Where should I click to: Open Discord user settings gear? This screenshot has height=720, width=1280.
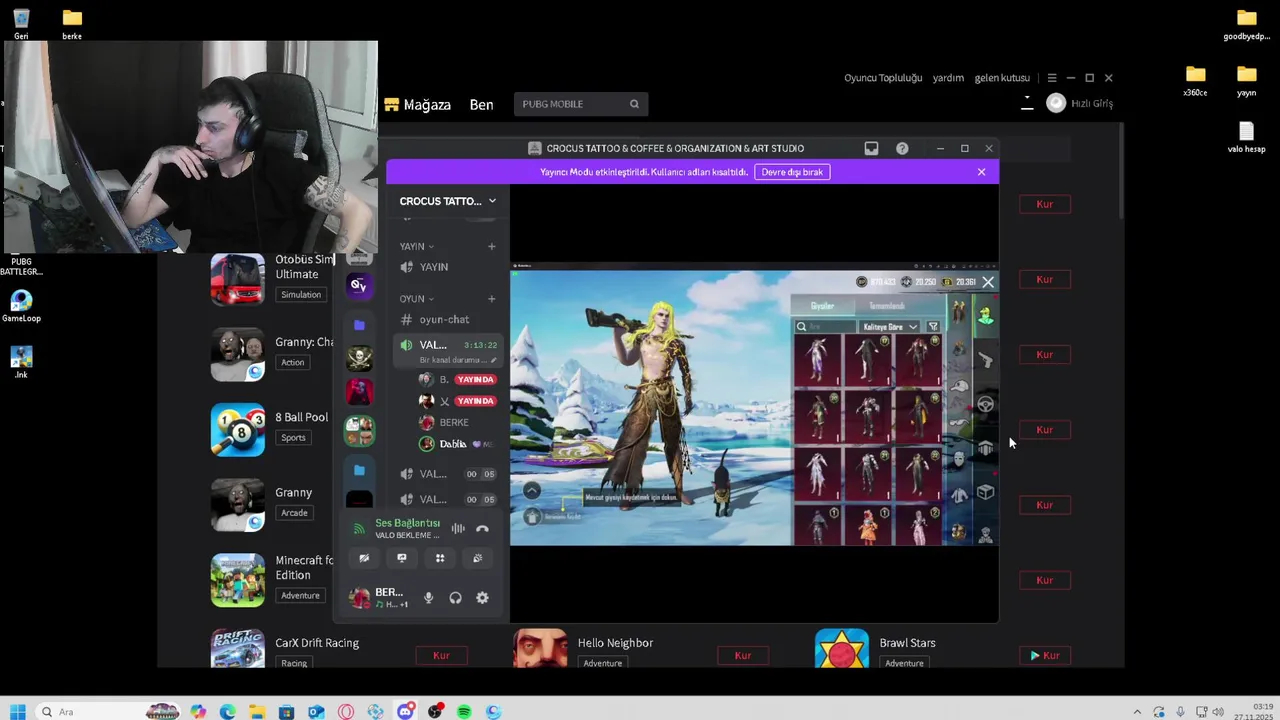[x=482, y=598]
